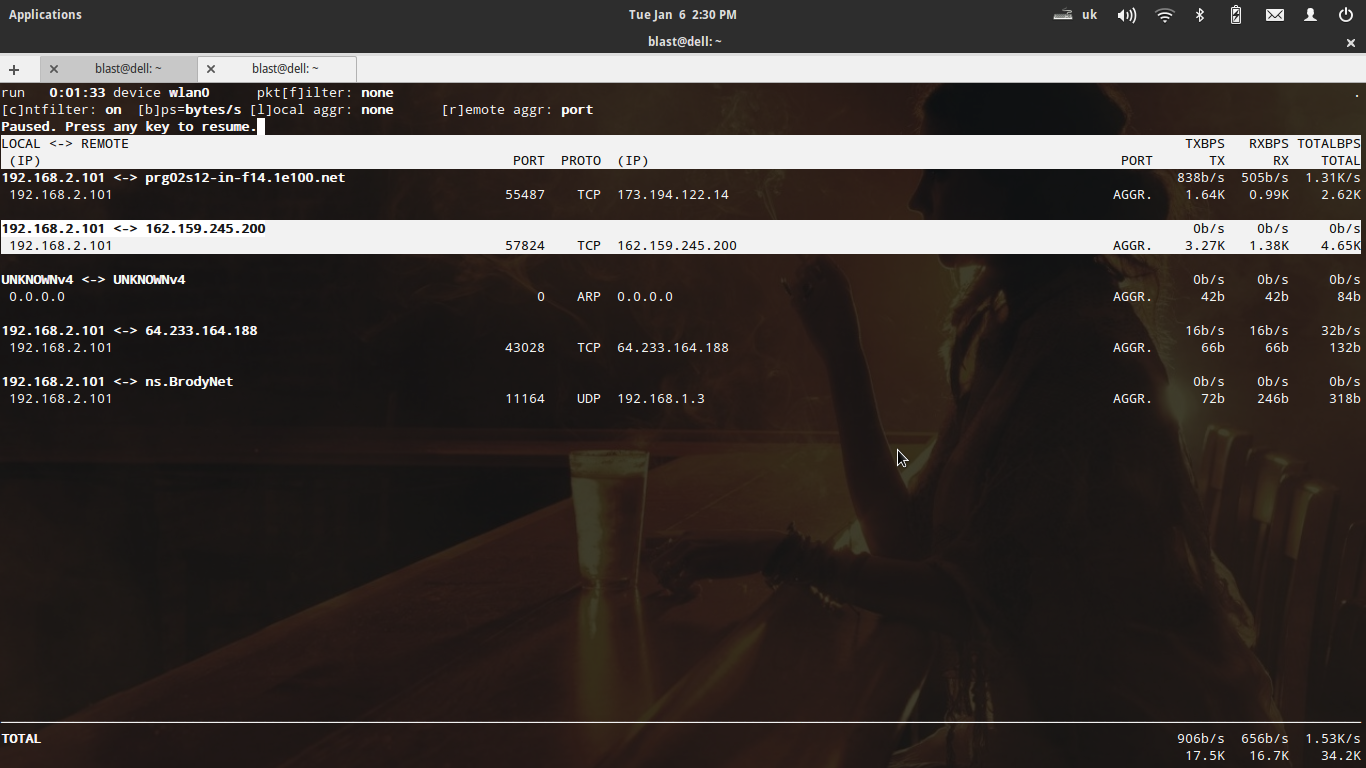Open the volume indicator
Viewport: 1366px width, 768px height.
coord(1127,15)
